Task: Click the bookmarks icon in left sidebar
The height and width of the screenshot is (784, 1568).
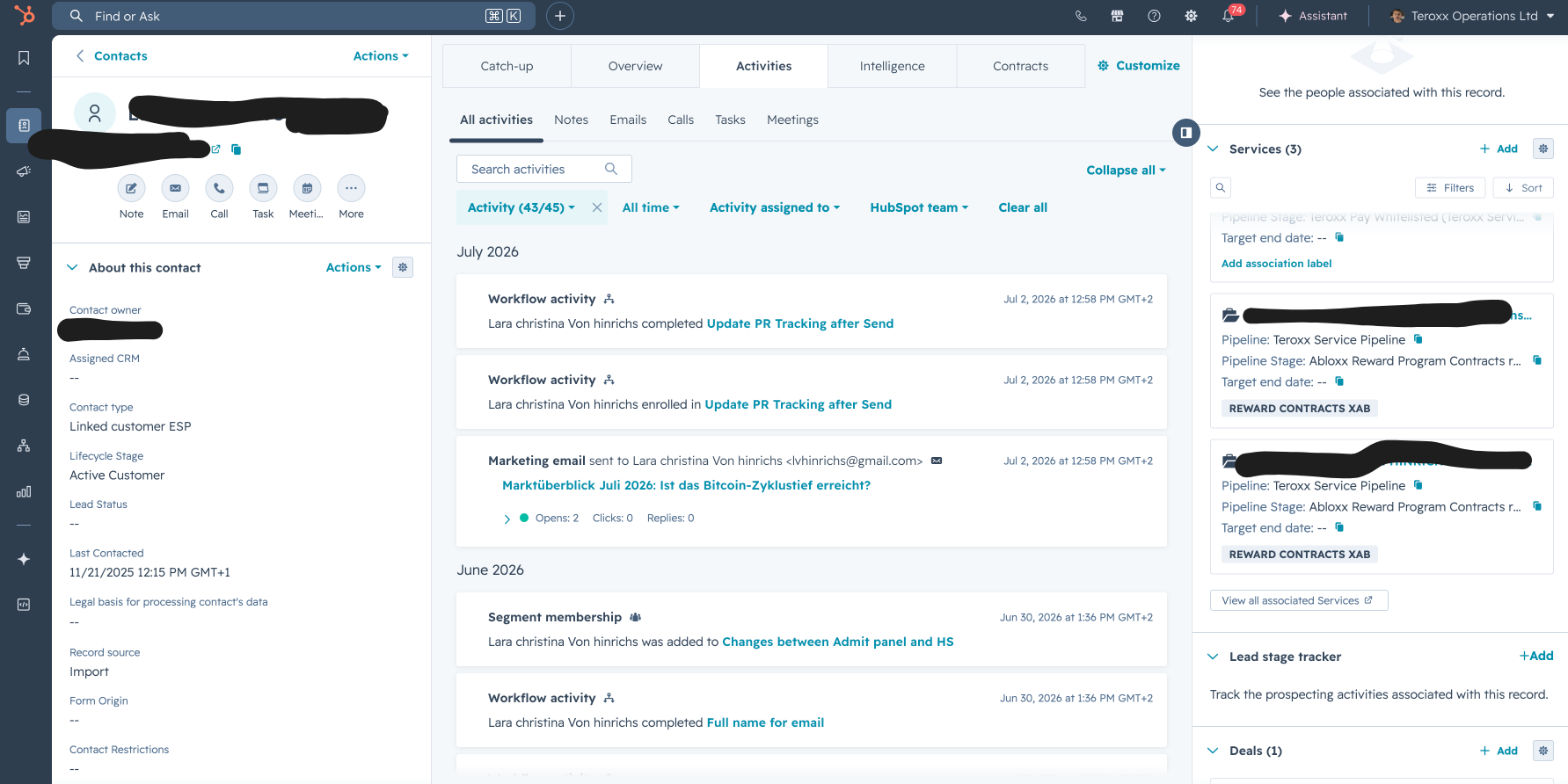Action: pos(24,58)
